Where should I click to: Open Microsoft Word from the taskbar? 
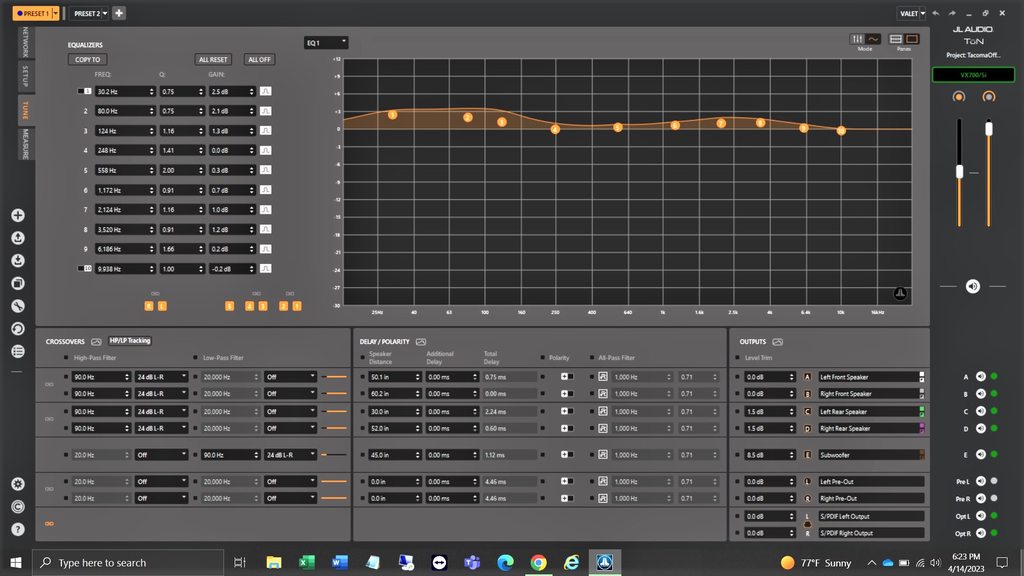(x=340, y=562)
